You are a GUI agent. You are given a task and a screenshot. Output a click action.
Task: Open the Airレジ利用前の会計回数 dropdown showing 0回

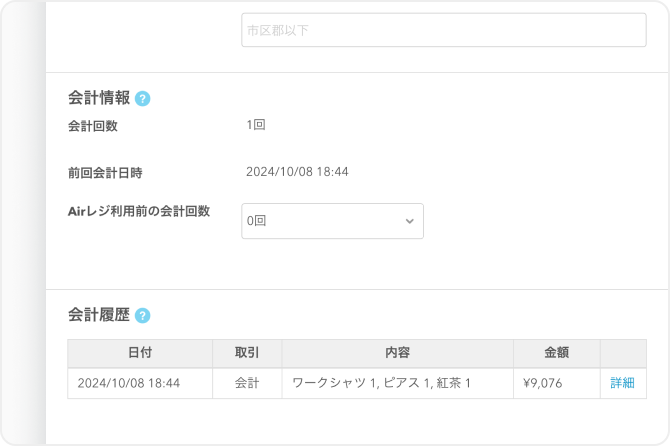click(x=332, y=221)
